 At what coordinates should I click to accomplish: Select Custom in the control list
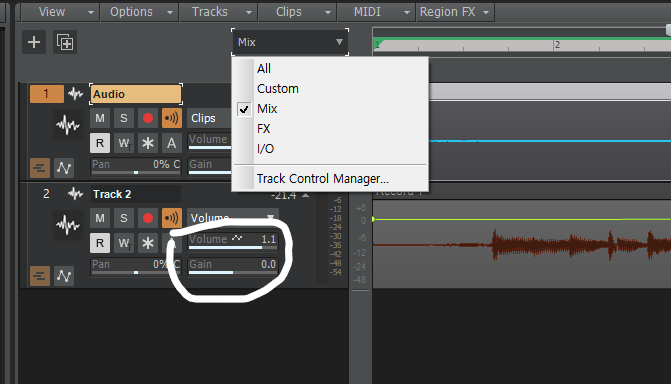pos(330,89)
